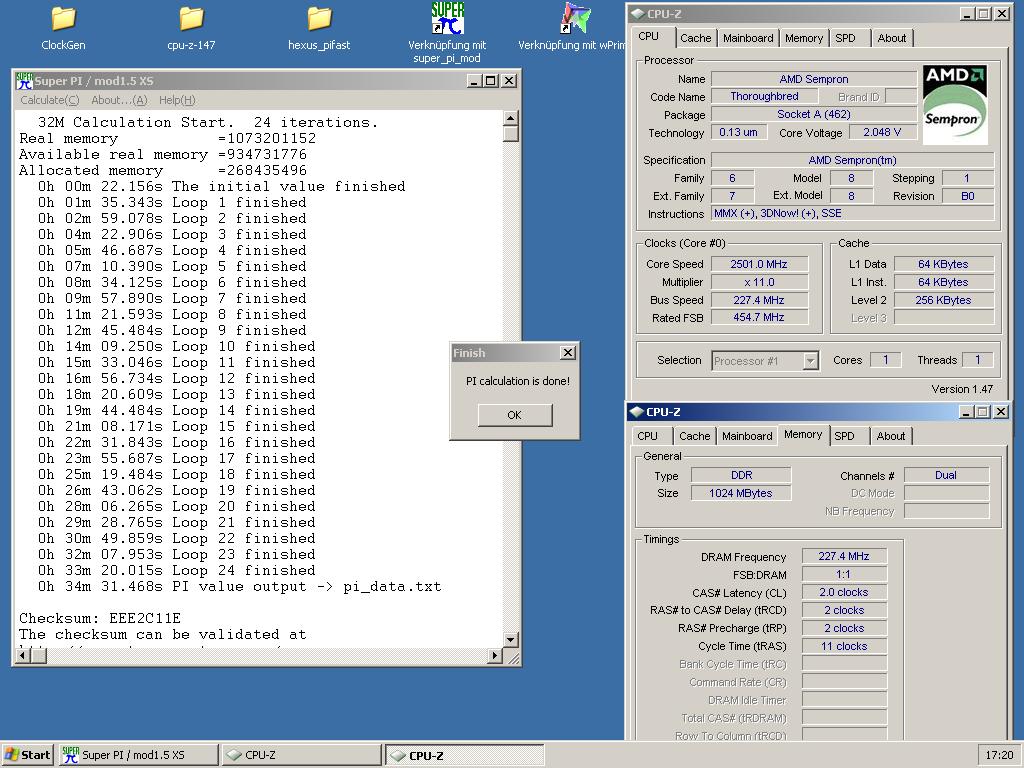Click the PI value output pi_data.txt line

(240, 586)
